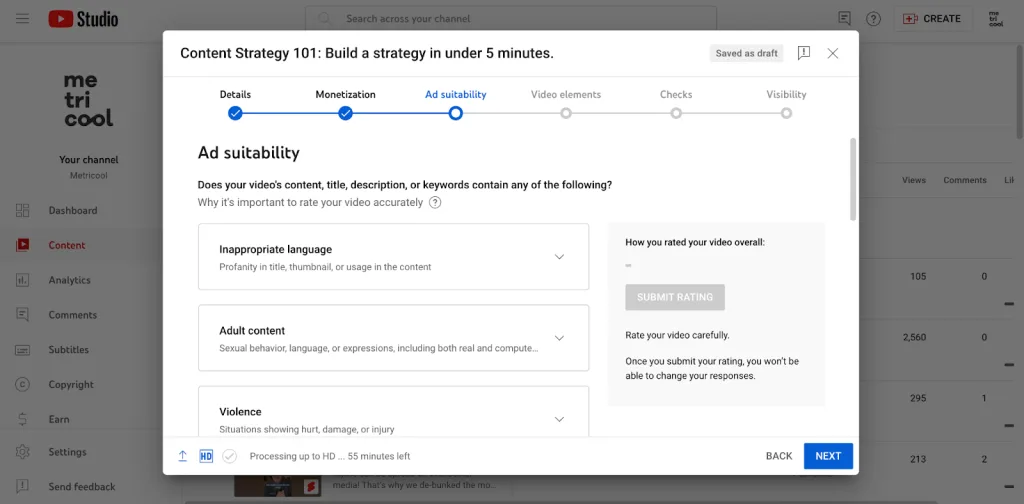Click the completed Monetization step circle
This screenshot has width=1024, height=504.
[x=345, y=114]
